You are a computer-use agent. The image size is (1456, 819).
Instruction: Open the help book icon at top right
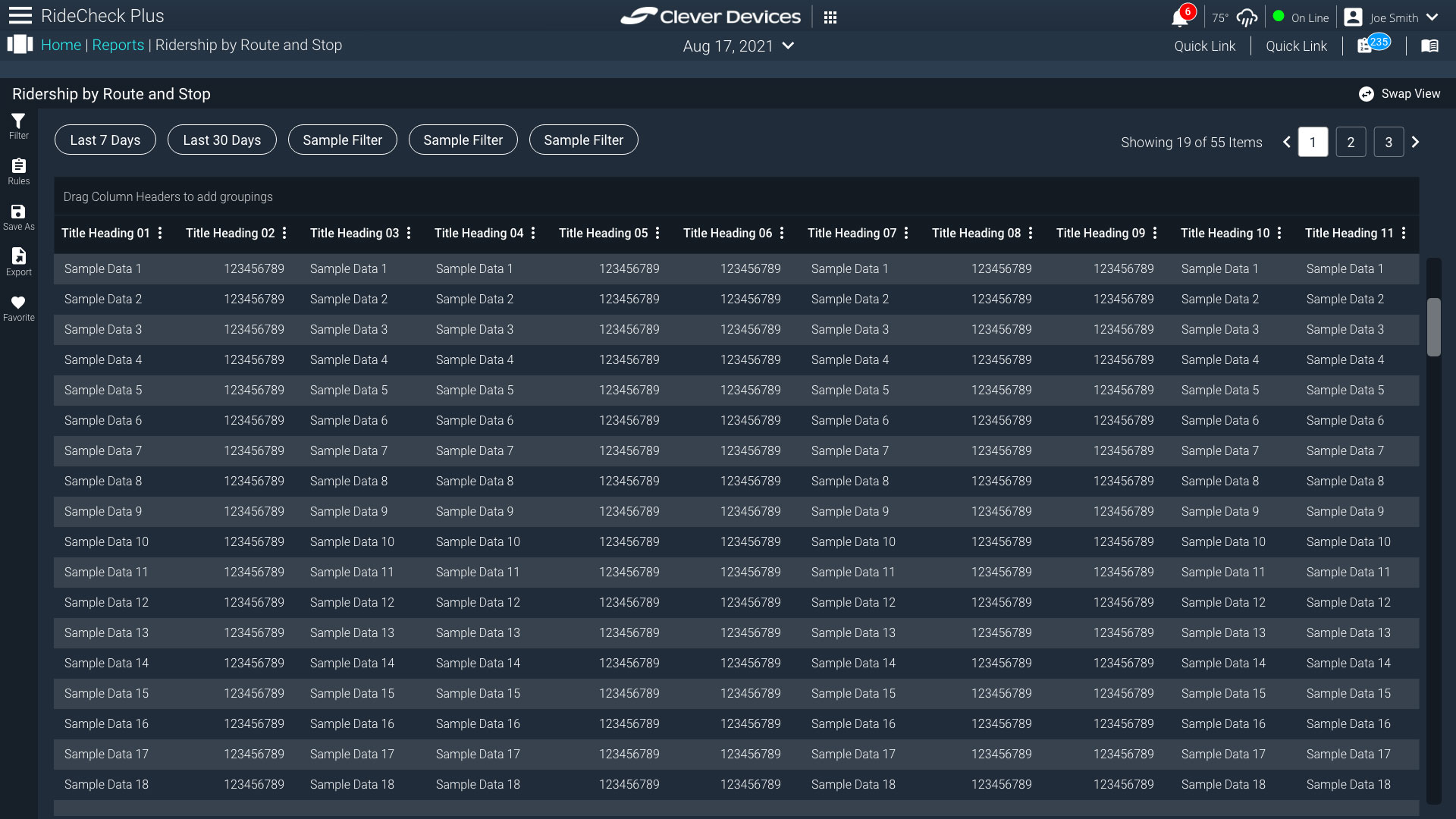[x=1429, y=46]
